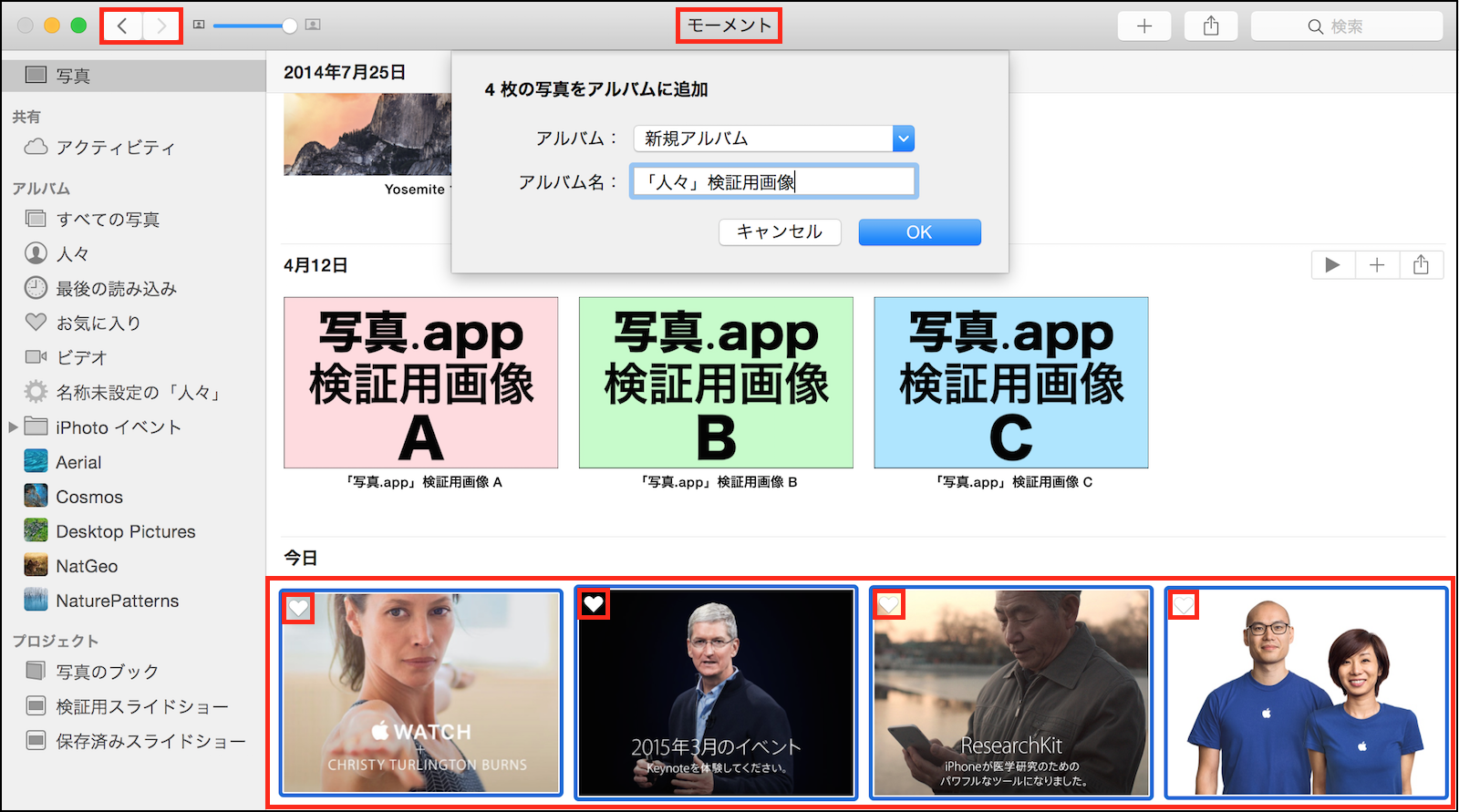The width and height of the screenshot is (1459, 812).
Task: Click the 「写真.app」検証用画像 B caption
Action: [719, 482]
